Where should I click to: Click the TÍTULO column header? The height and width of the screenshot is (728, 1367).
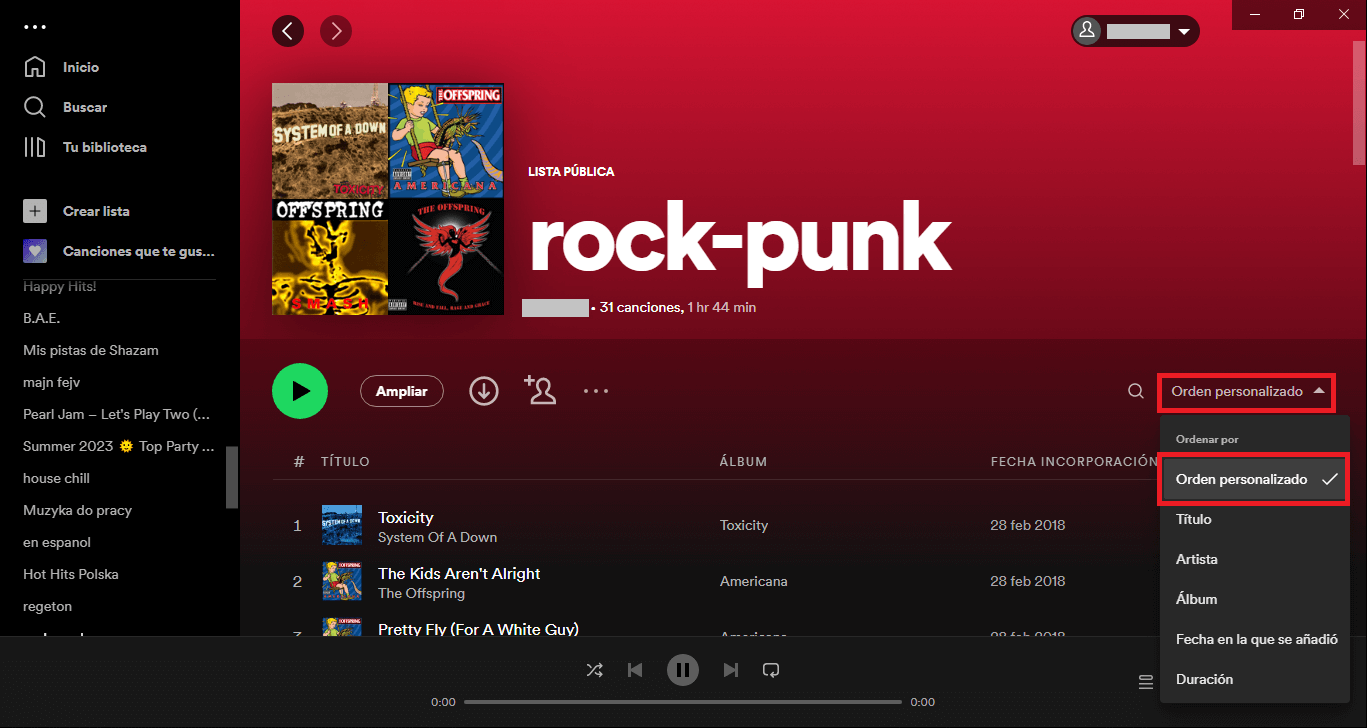[345, 462]
